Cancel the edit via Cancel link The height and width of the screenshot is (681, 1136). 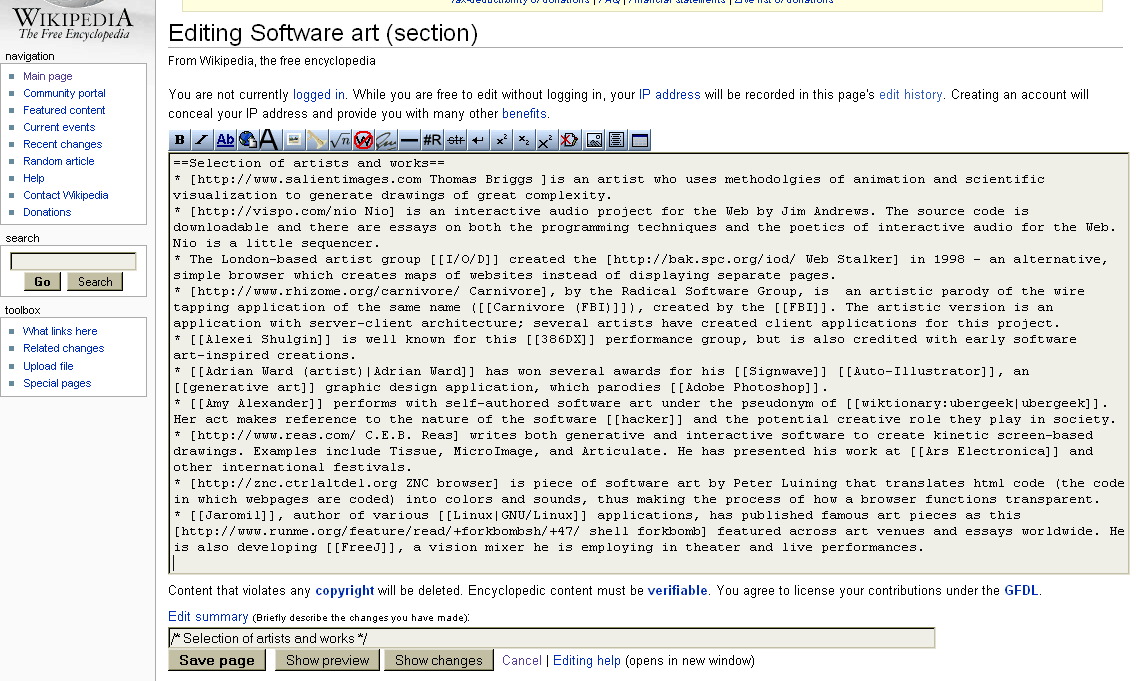tap(522, 661)
